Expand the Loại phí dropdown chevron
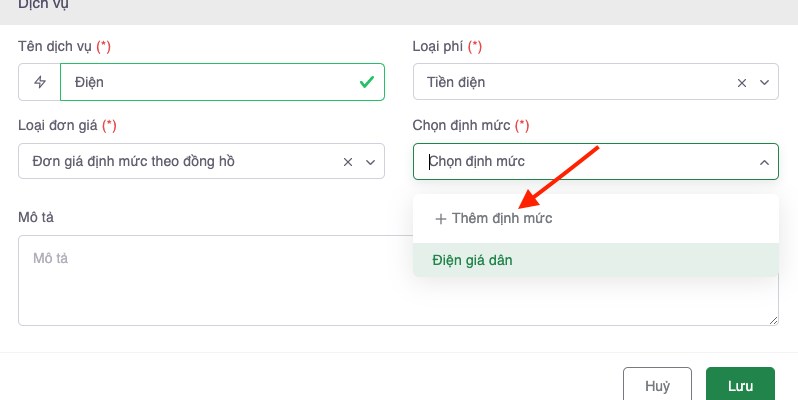Image resolution: width=798 pixels, height=400 pixels. pyautogui.click(x=764, y=82)
